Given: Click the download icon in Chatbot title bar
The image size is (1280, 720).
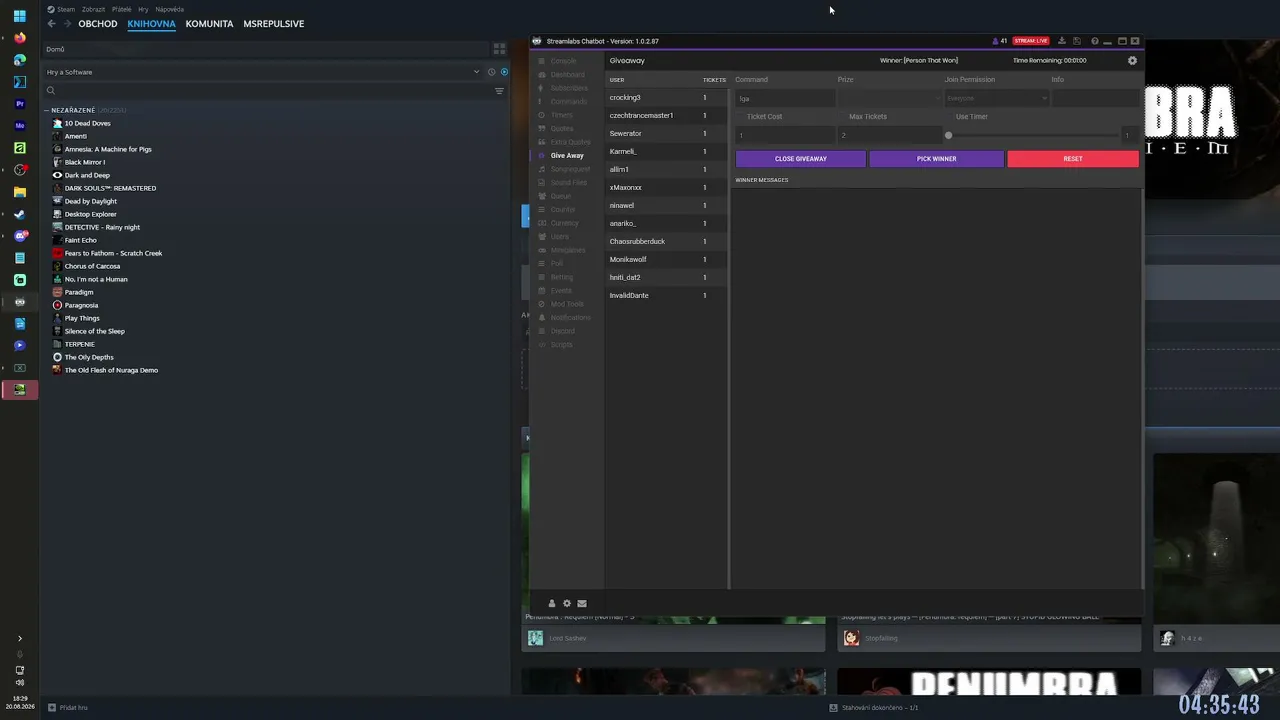Looking at the screenshot, I should click(1062, 41).
